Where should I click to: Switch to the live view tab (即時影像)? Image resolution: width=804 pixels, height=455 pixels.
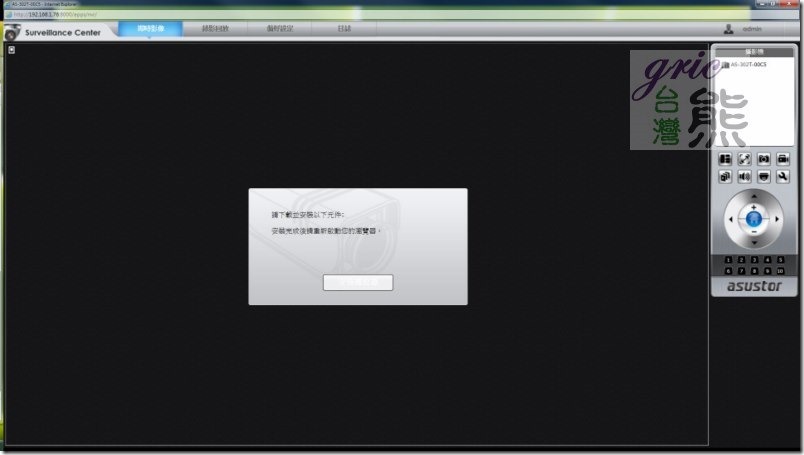click(150, 29)
